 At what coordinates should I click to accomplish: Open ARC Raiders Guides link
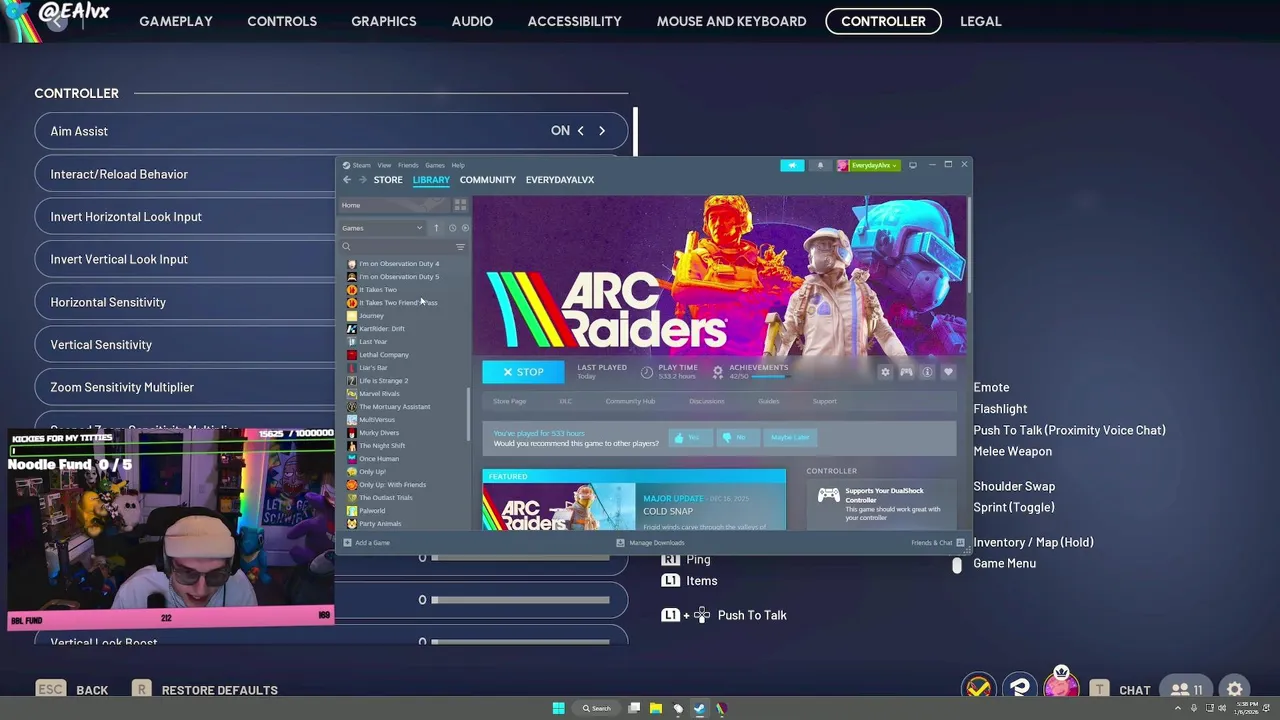768,402
